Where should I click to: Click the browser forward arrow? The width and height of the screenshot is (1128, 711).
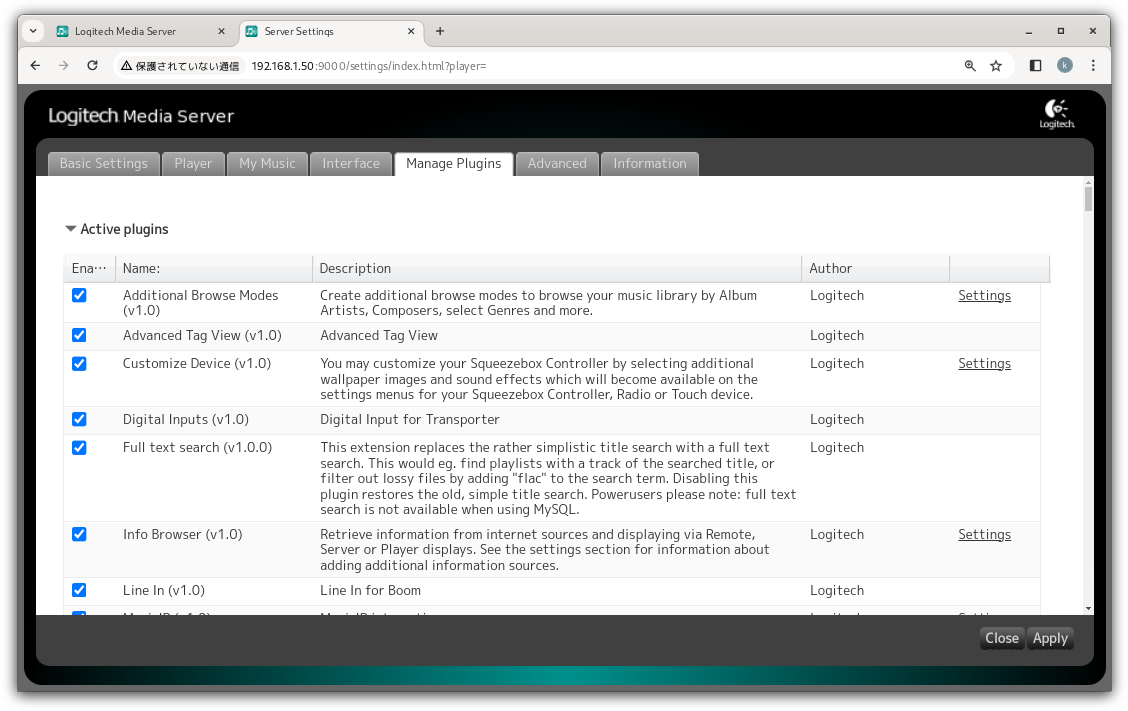coord(64,65)
